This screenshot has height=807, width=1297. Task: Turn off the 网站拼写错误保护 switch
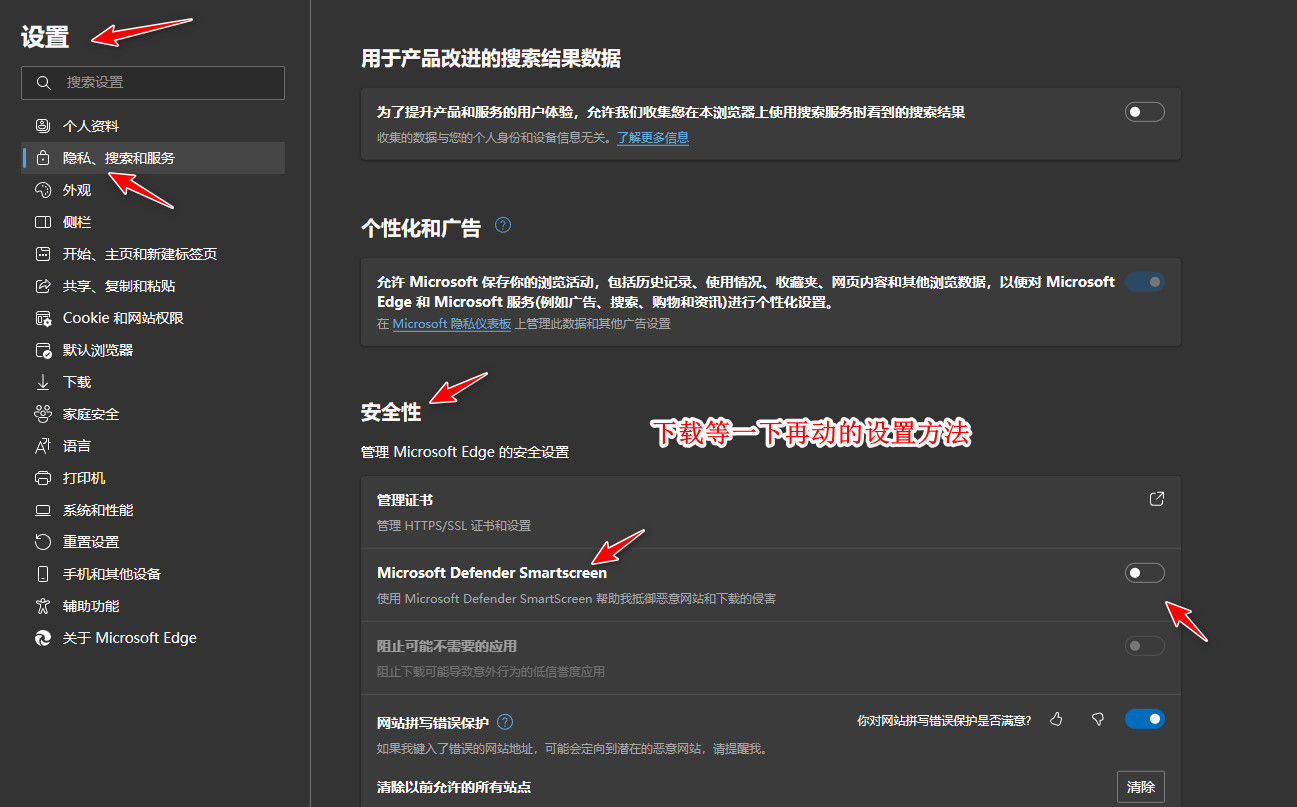1145,719
